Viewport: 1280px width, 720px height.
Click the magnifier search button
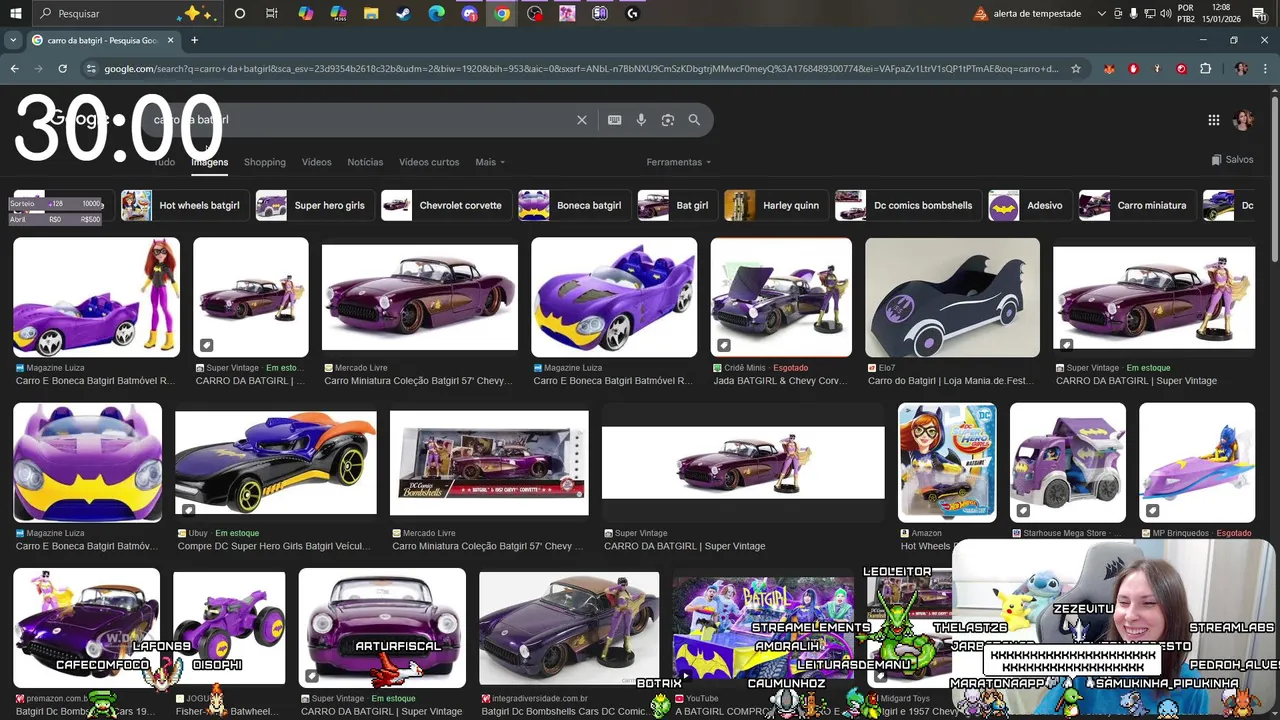pyautogui.click(x=694, y=120)
